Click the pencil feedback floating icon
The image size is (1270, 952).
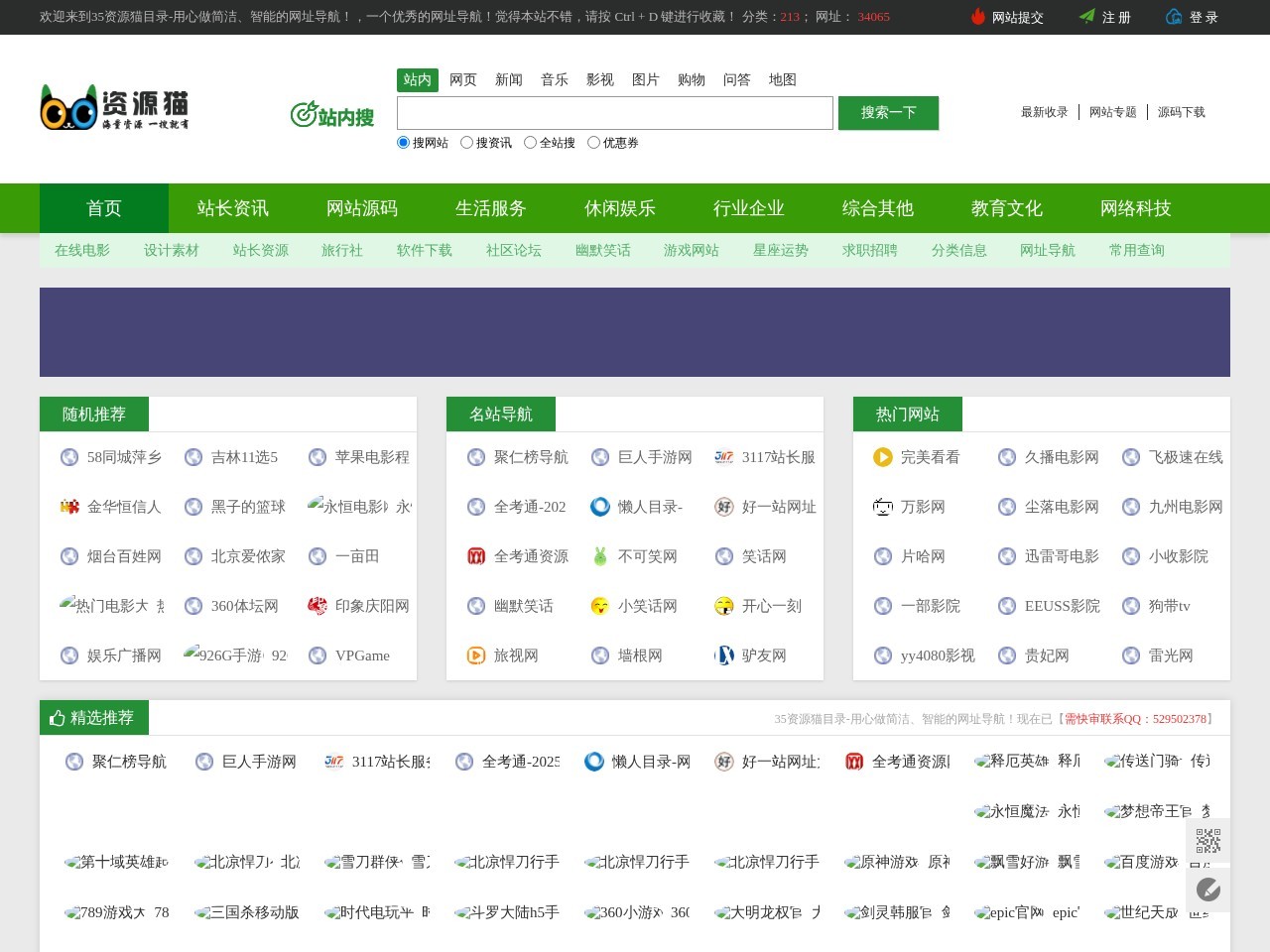point(1207,890)
